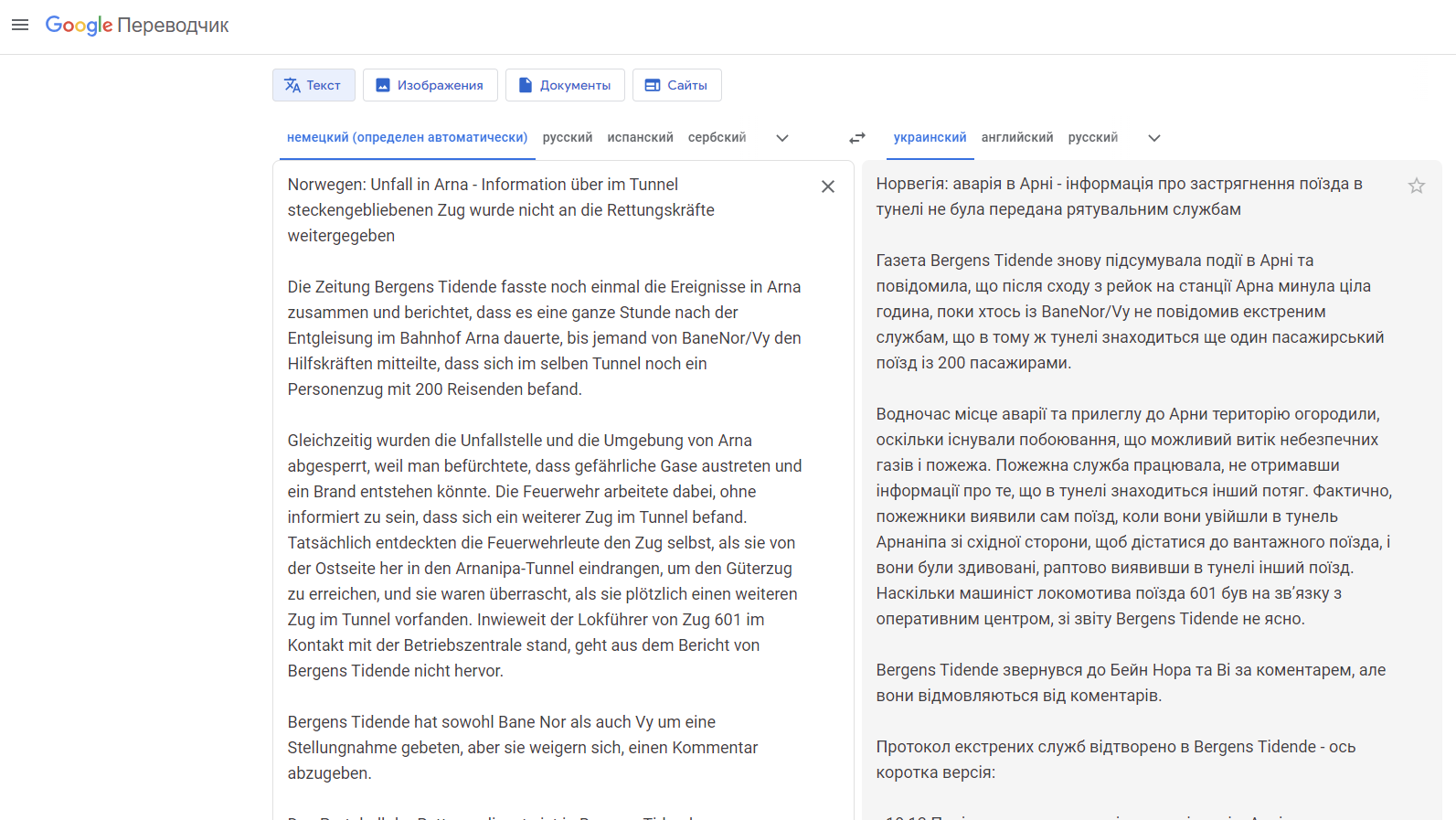Screen dimensions: 1456x820
Task: Expand the source language list chevron
Action: point(782,138)
